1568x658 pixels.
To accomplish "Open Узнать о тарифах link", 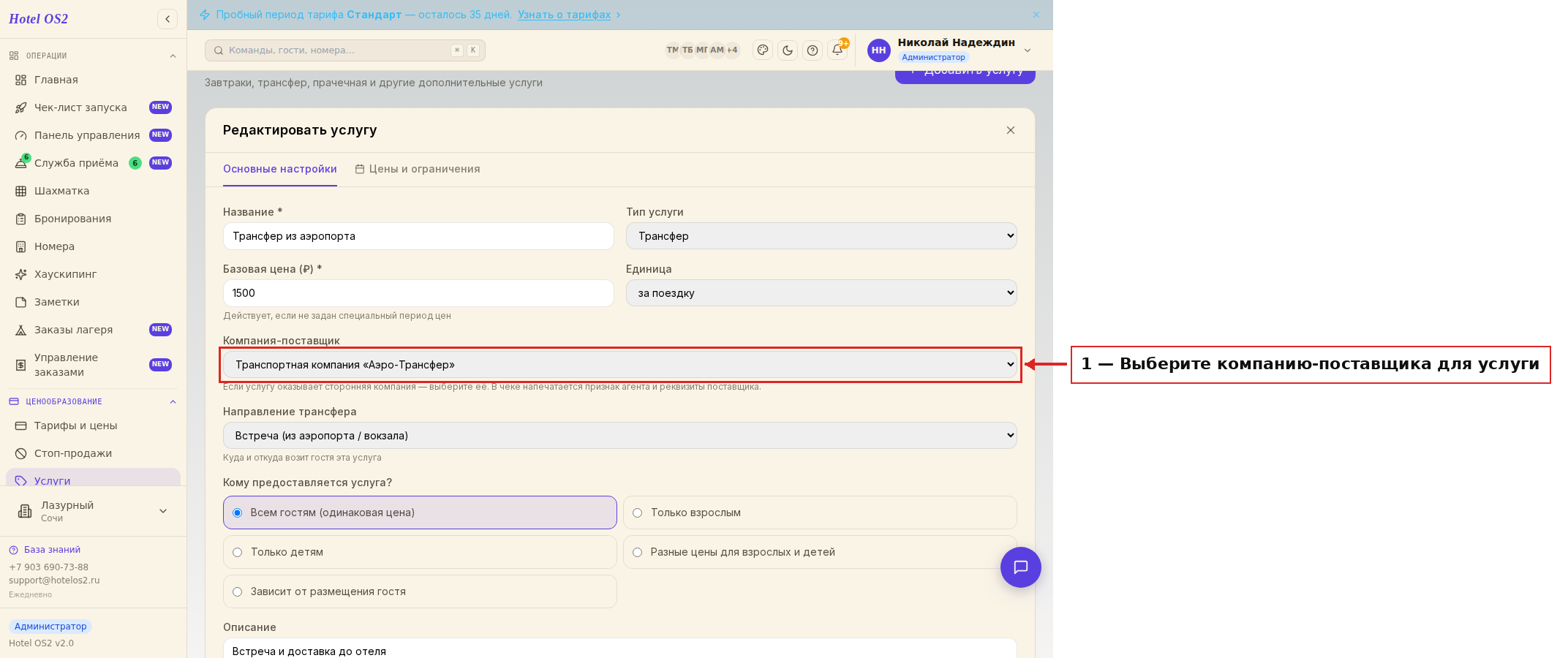I will click(x=565, y=15).
